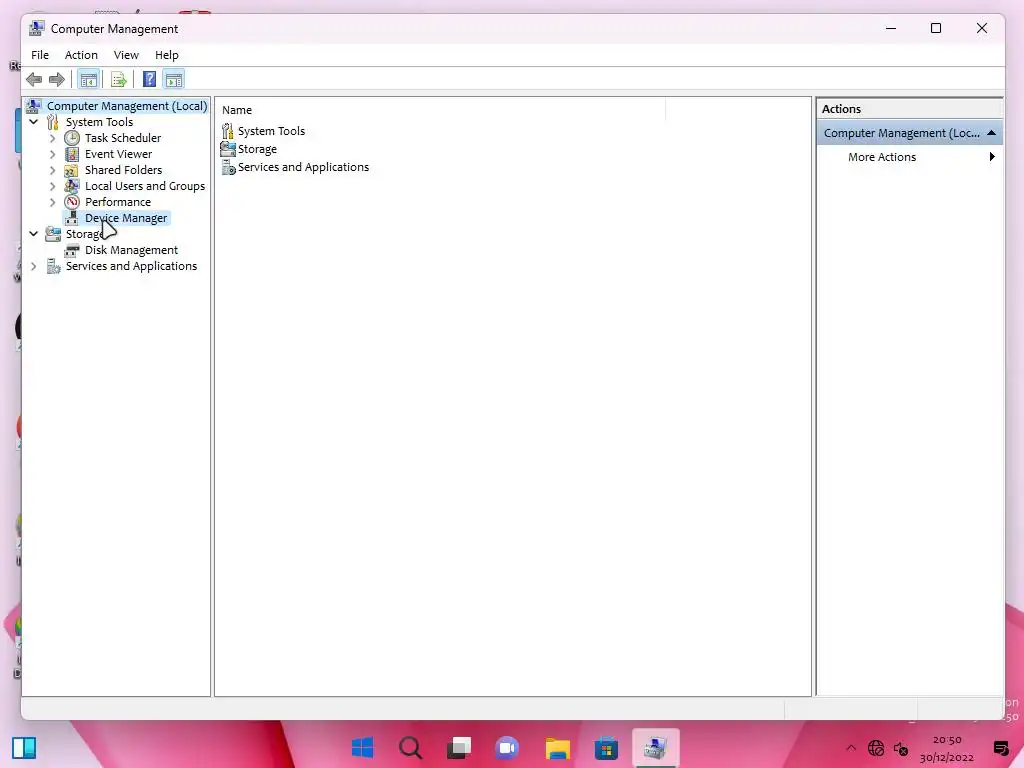
Task: Select Computer Management (Local) root node
Action: pyautogui.click(x=127, y=106)
